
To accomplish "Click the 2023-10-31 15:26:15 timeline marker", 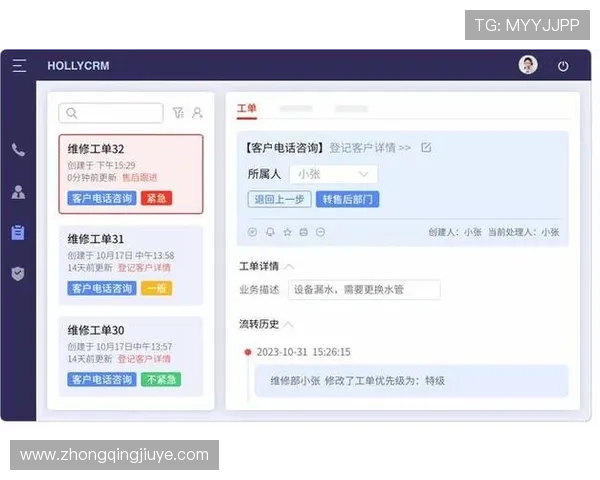I will 248,351.
